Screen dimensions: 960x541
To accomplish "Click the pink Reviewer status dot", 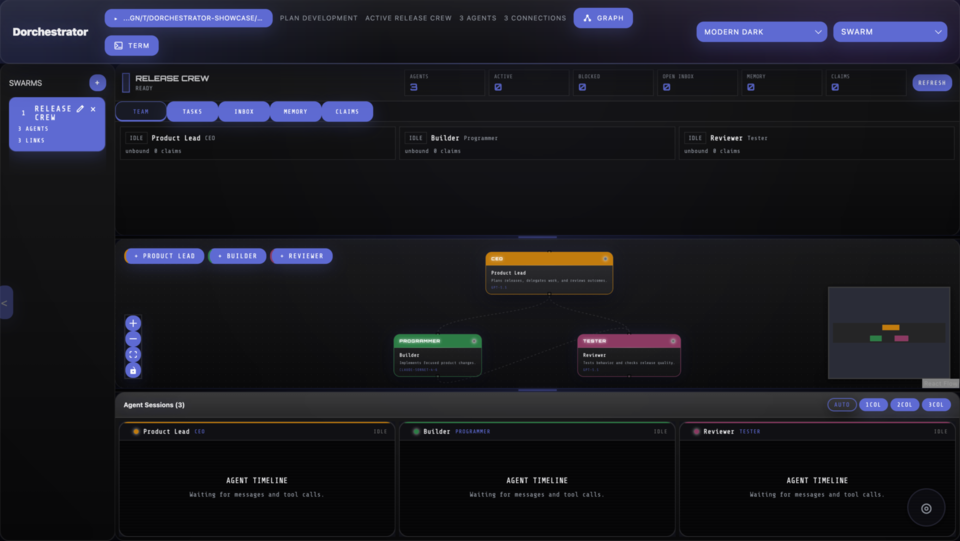I will coord(696,431).
